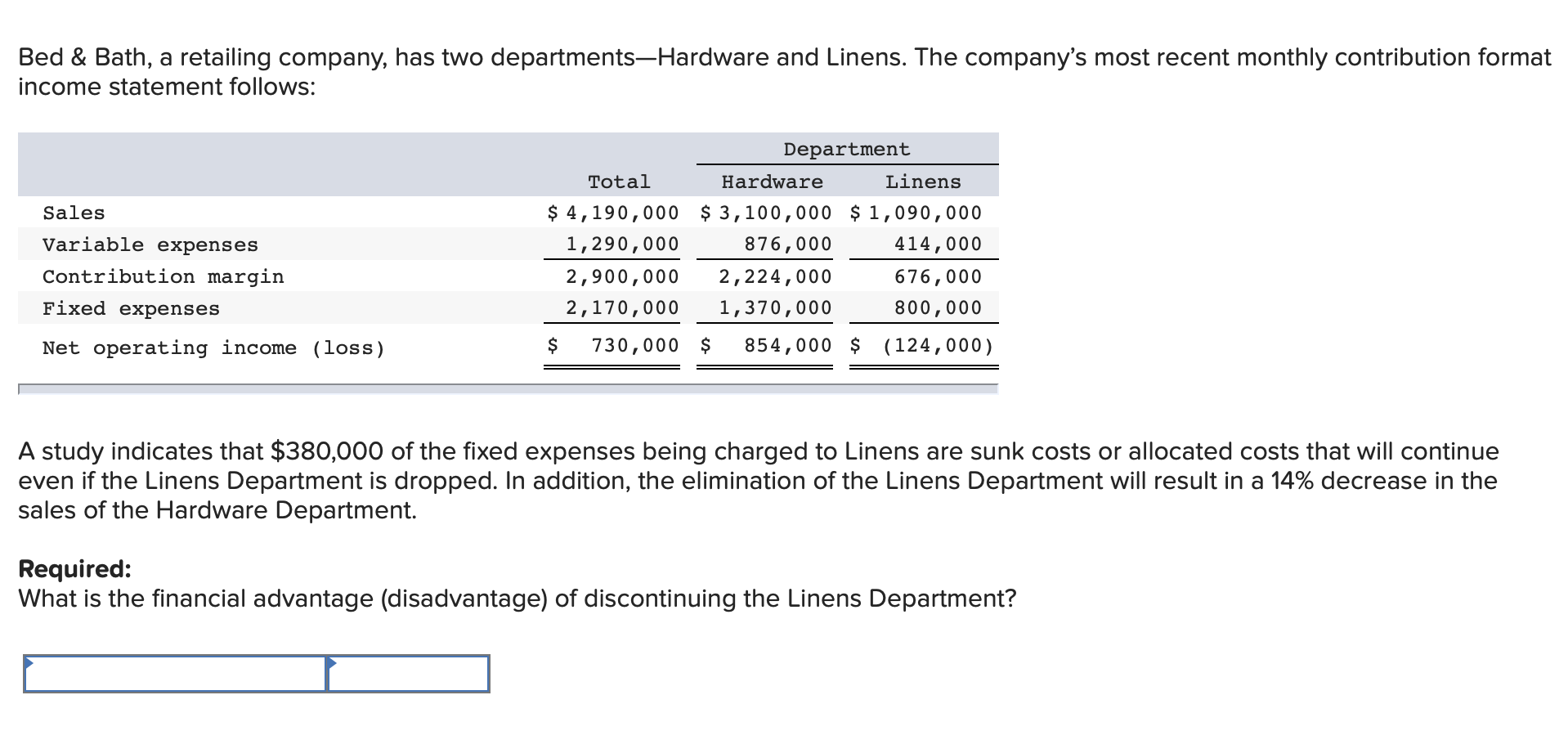Click the financial advantage (disadvantage) question text

[x=517, y=599]
